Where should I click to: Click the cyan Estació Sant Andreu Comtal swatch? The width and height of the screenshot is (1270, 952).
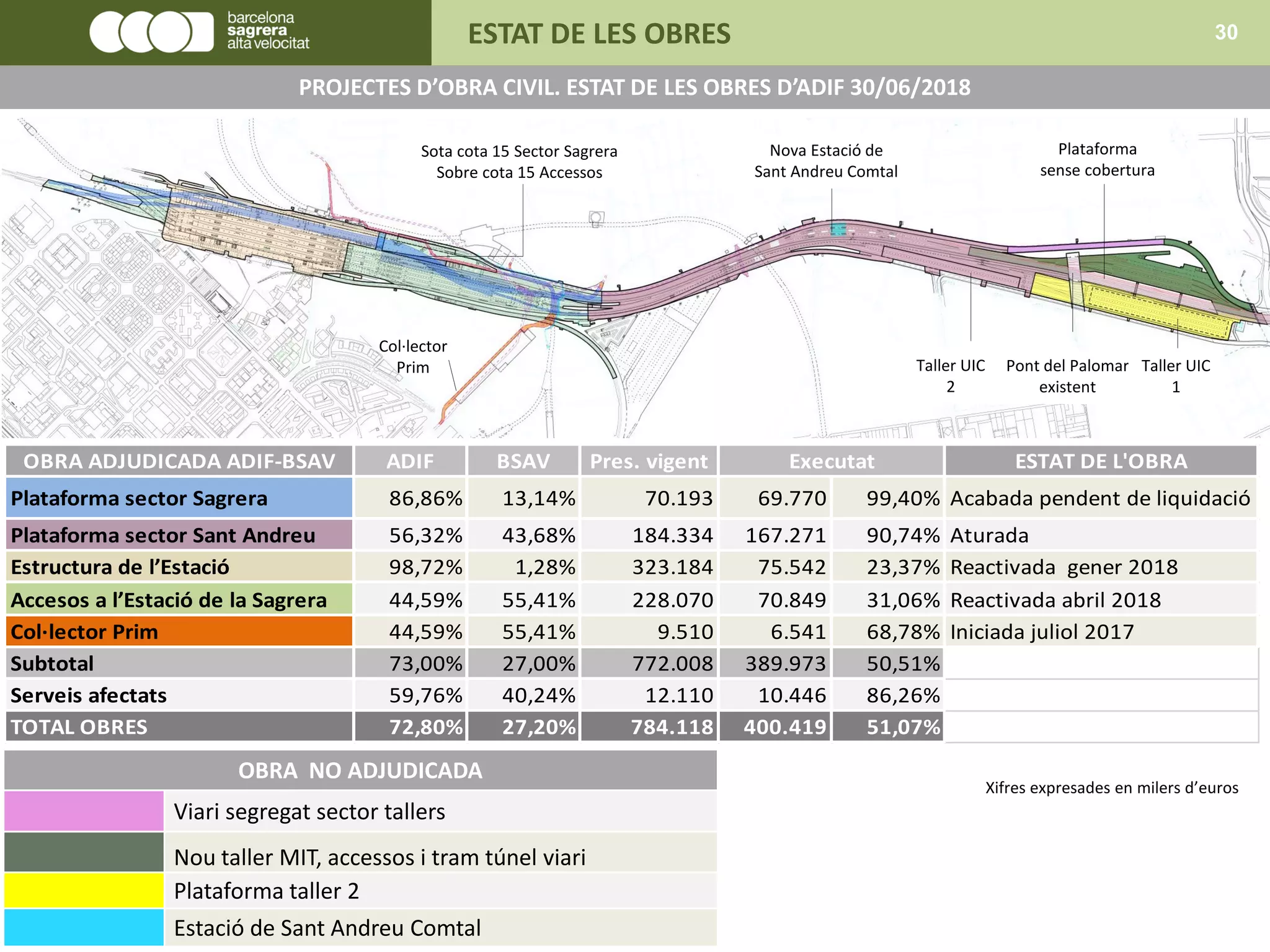click(x=84, y=927)
